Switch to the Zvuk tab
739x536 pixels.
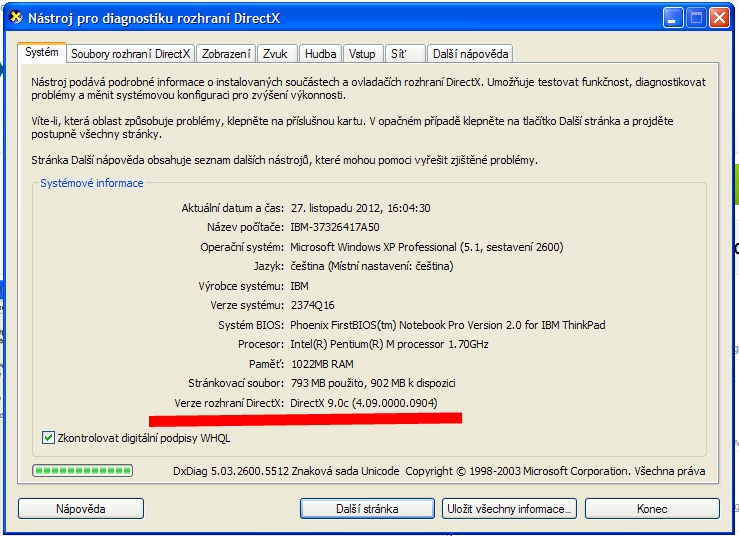point(278,54)
